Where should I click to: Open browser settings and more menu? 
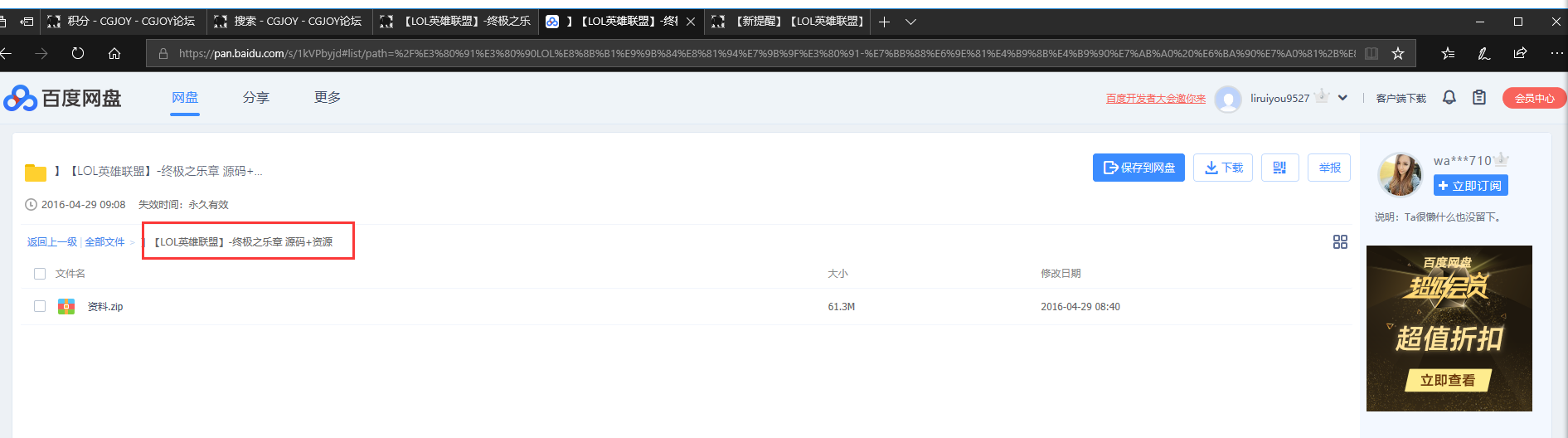1556,53
